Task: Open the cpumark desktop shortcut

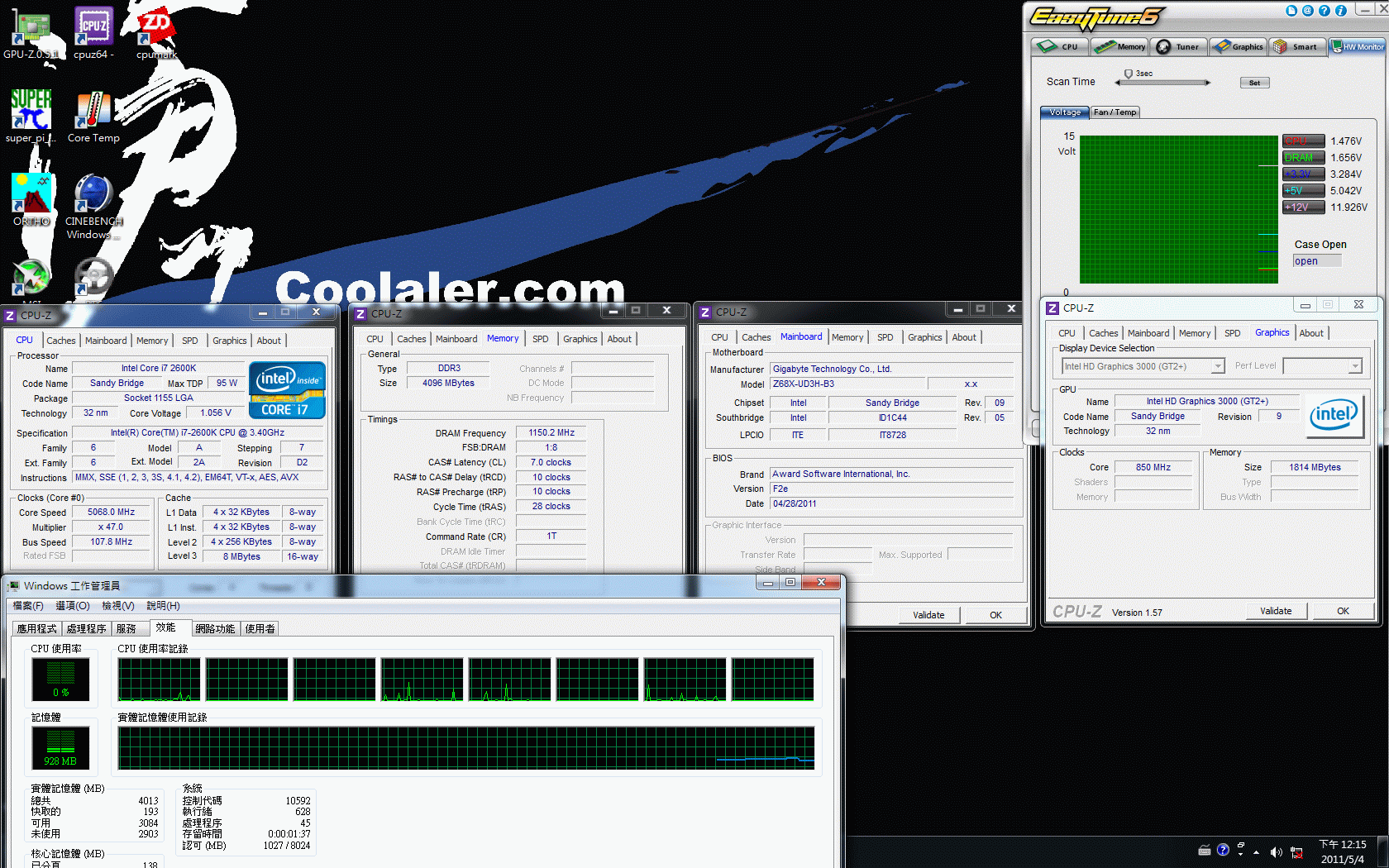Action: (156, 33)
